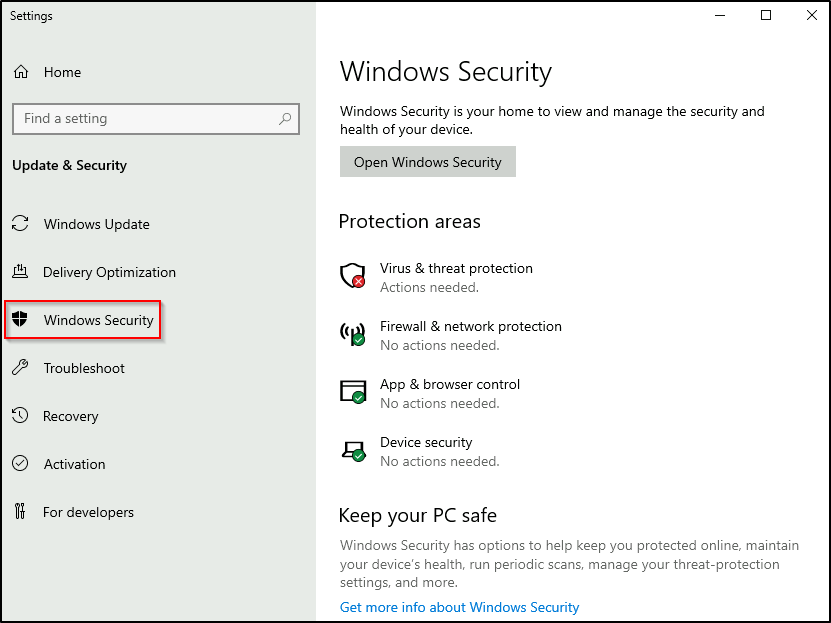Open Firewall & network protection icon
831x623 pixels.
(x=352, y=334)
